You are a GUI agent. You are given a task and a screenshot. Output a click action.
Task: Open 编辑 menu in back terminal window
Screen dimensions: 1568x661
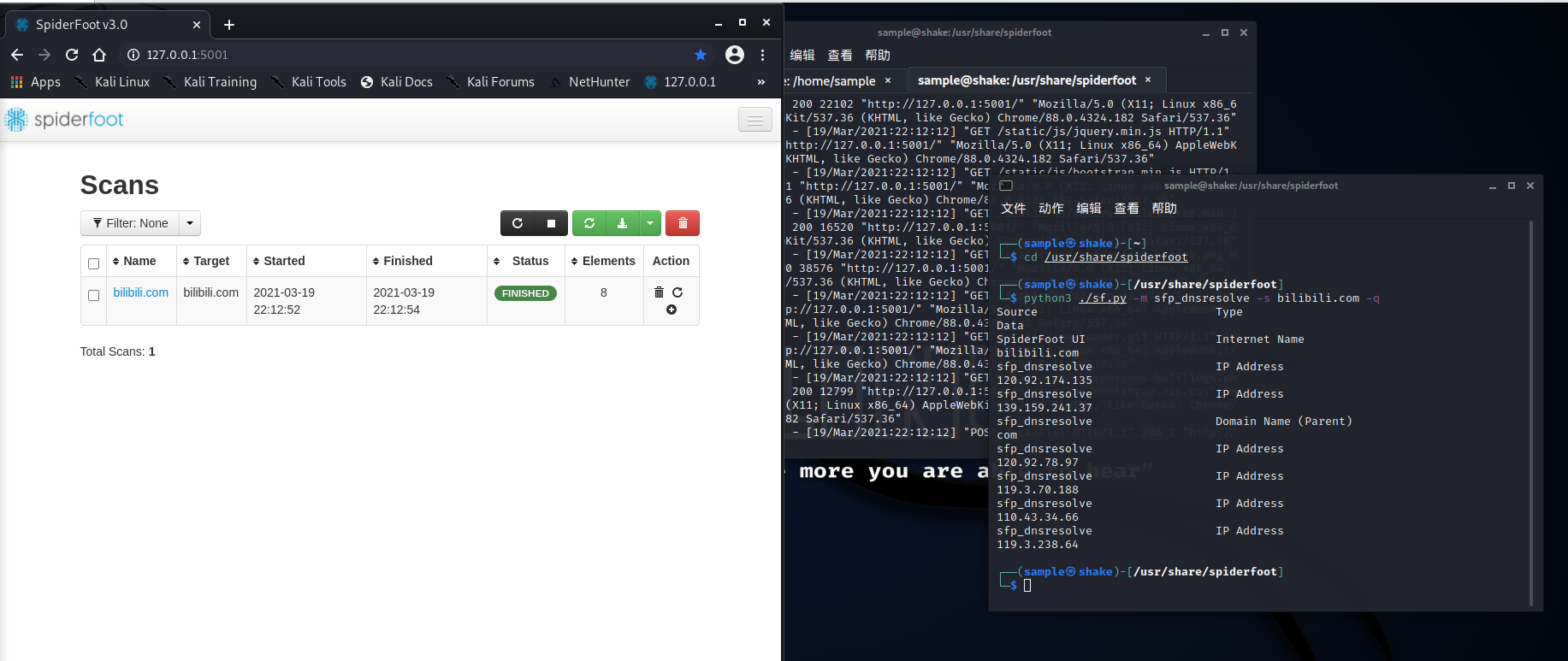802,56
